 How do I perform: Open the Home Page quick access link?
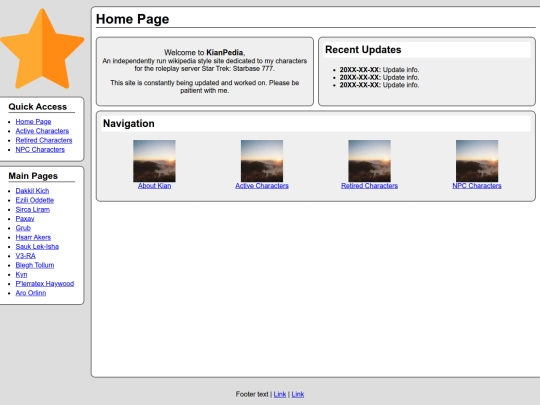click(x=33, y=122)
